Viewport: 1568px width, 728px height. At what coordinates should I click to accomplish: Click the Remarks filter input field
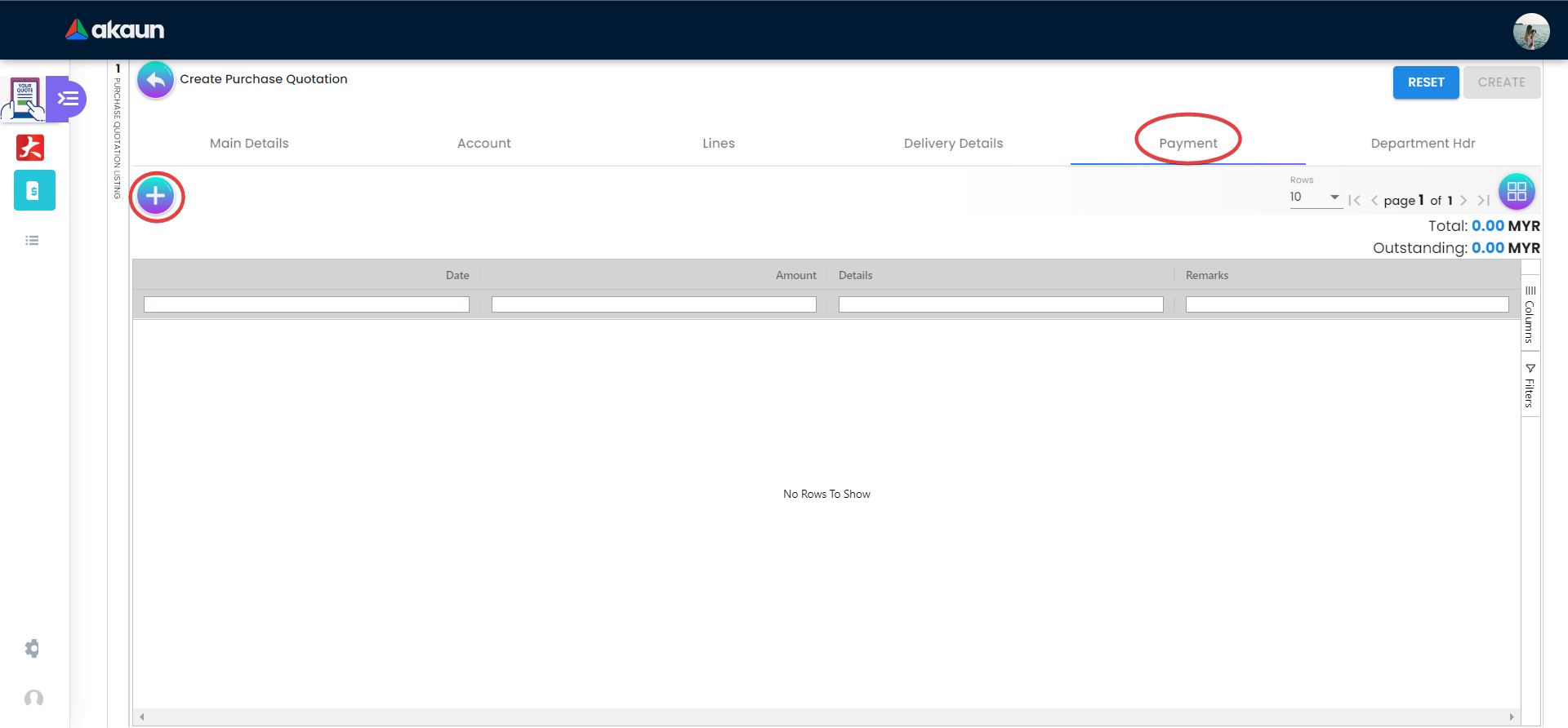[x=1347, y=304]
